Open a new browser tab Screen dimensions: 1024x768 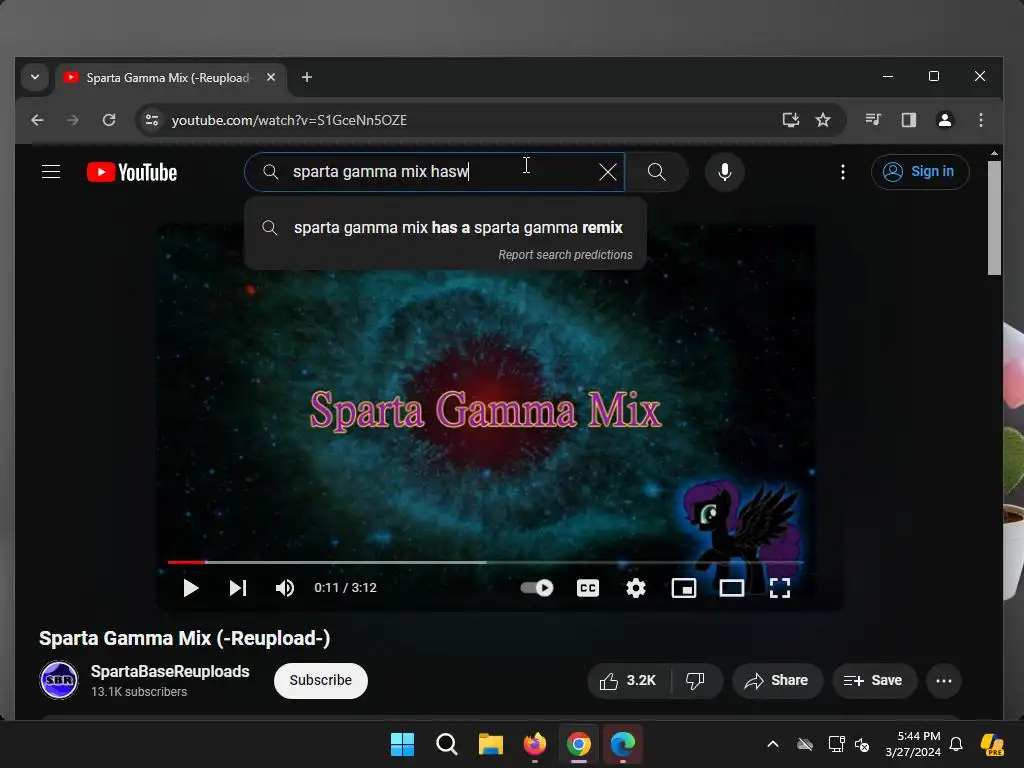[306, 77]
